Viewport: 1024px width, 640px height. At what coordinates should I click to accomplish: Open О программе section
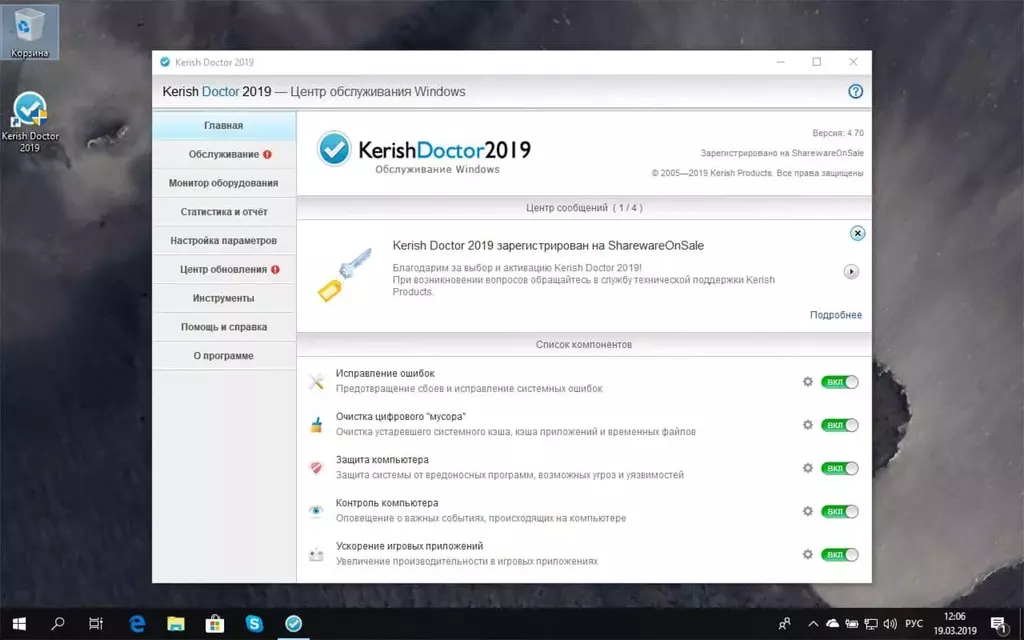[224, 355]
